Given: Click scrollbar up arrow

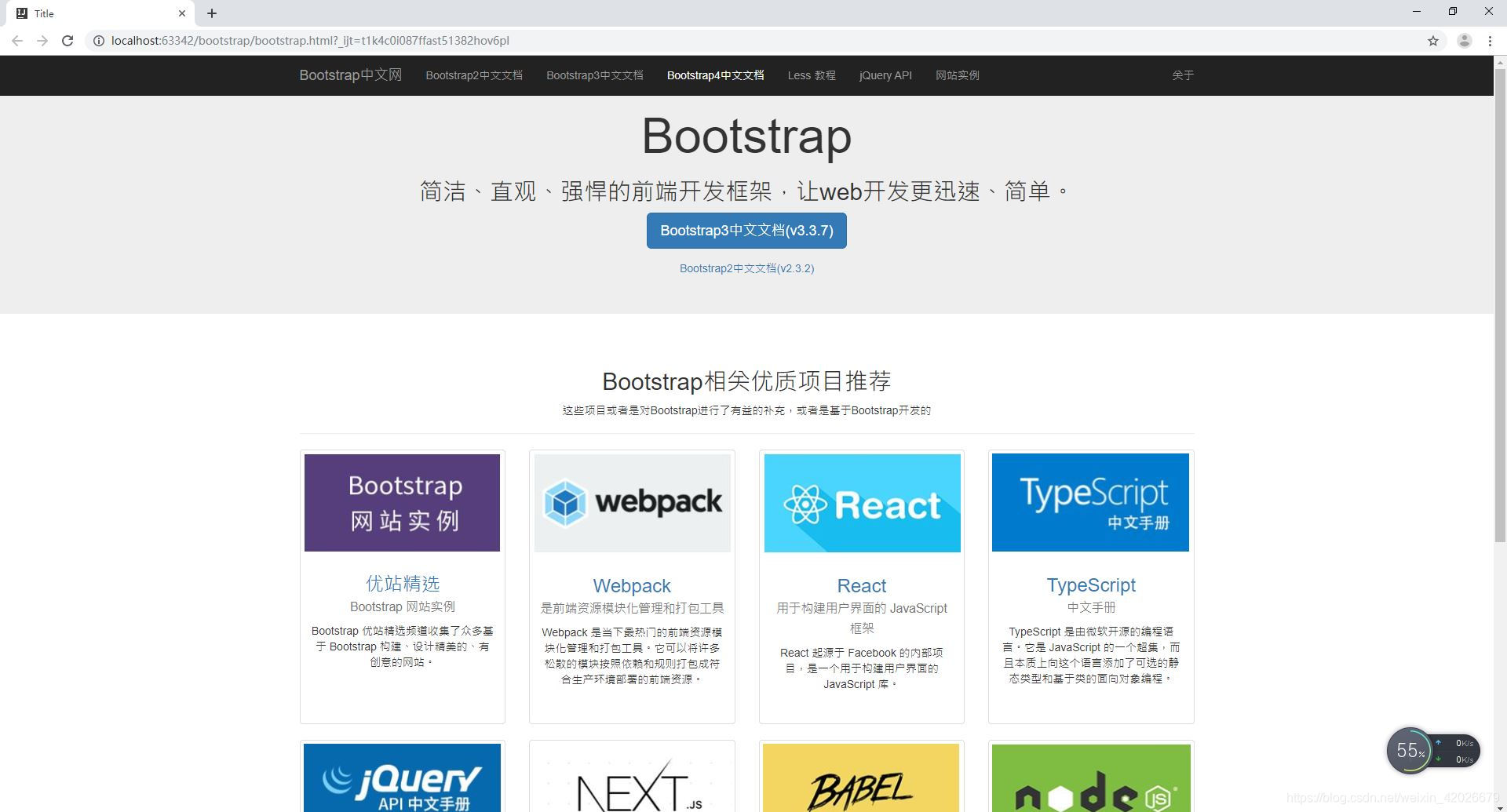Looking at the screenshot, I should [x=1500, y=61].
